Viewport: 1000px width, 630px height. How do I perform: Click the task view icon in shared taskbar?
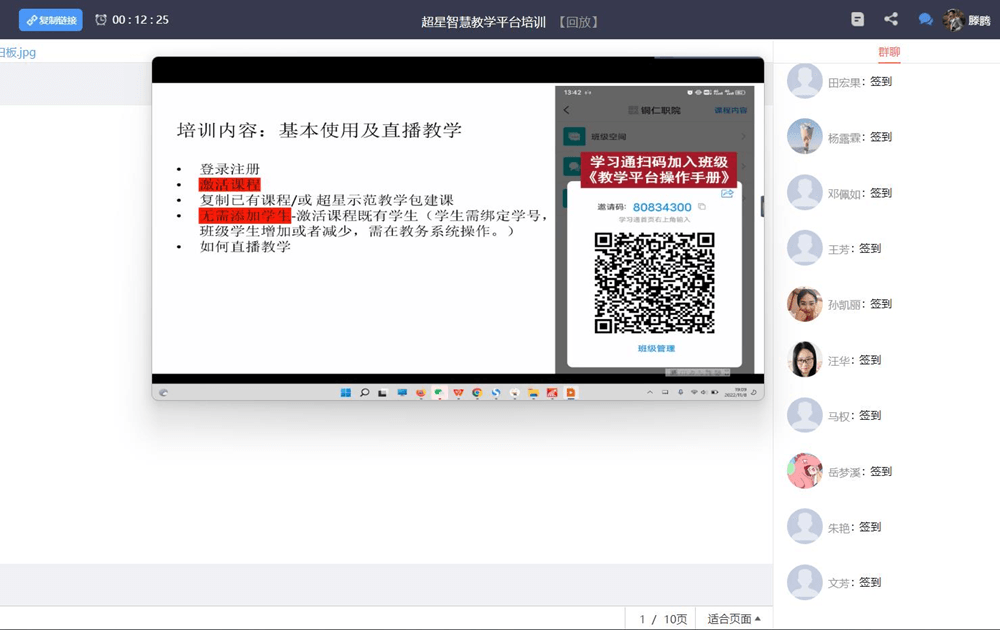point(383,393)
